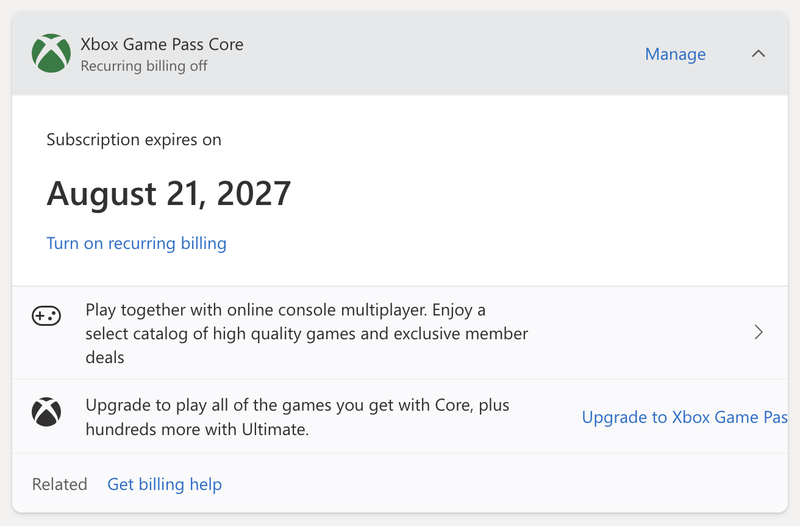The height and width of the screenshot is (526, 800).
Task: Click the green Xbox logo icon
Action: [51, 54]
